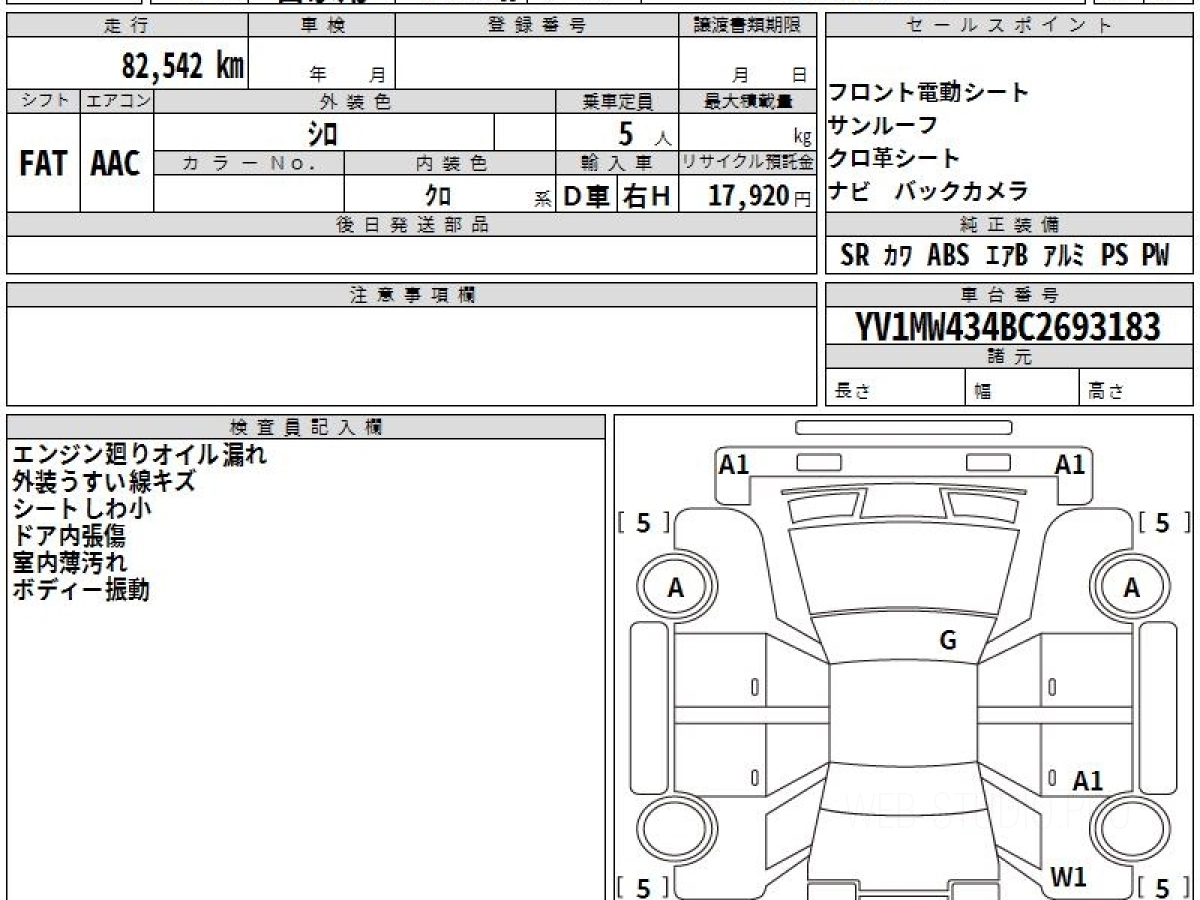Select the SR equipment code
Image resolution: width=1200 pixels, height=900 pixels.
click(x=855, y=255)
